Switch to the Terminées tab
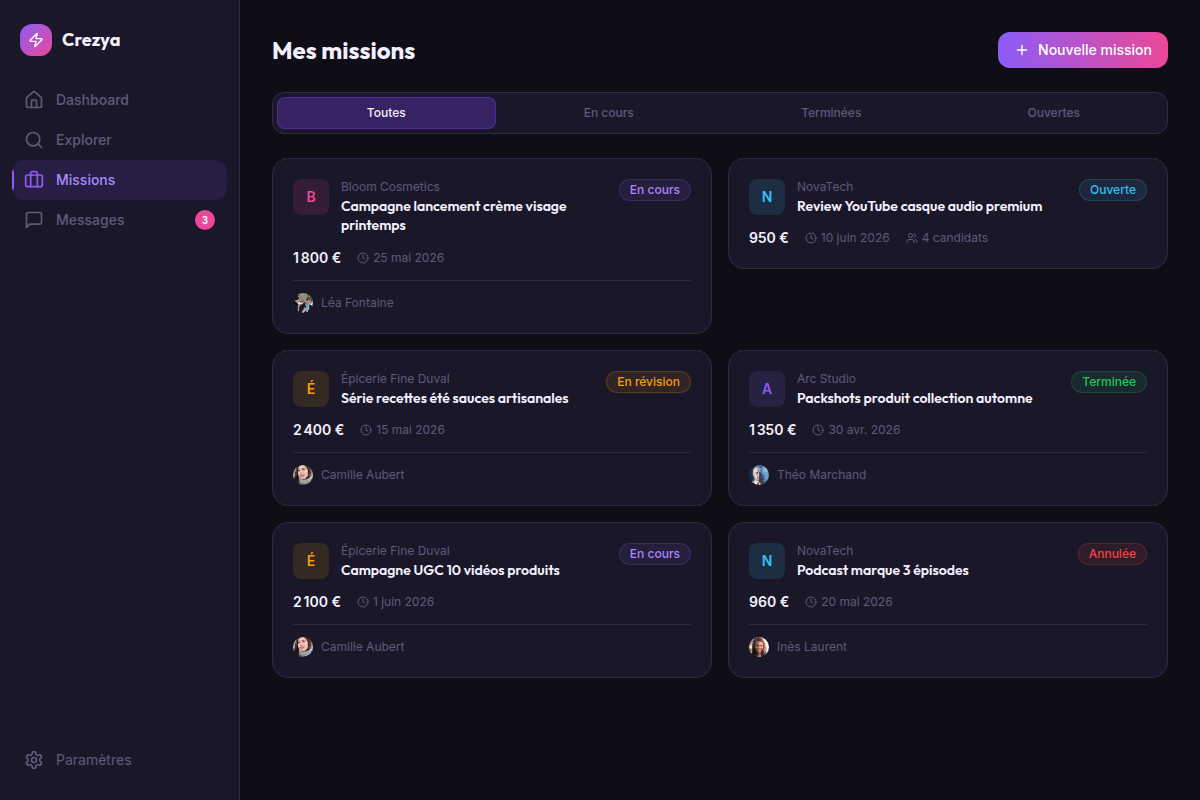This screenshot has width=1200, height=800. coord(831,113)
